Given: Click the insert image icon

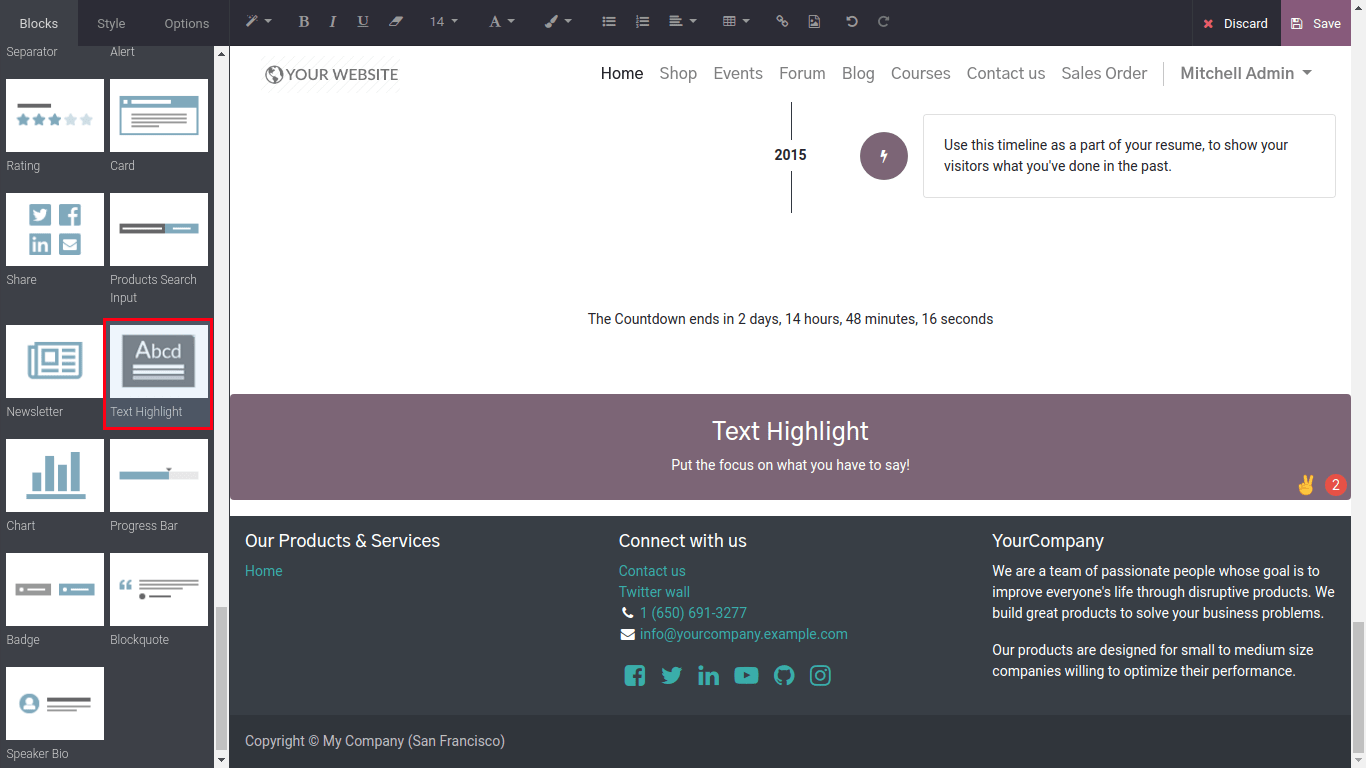Looking at the screenshot, I should coord(814,22).
